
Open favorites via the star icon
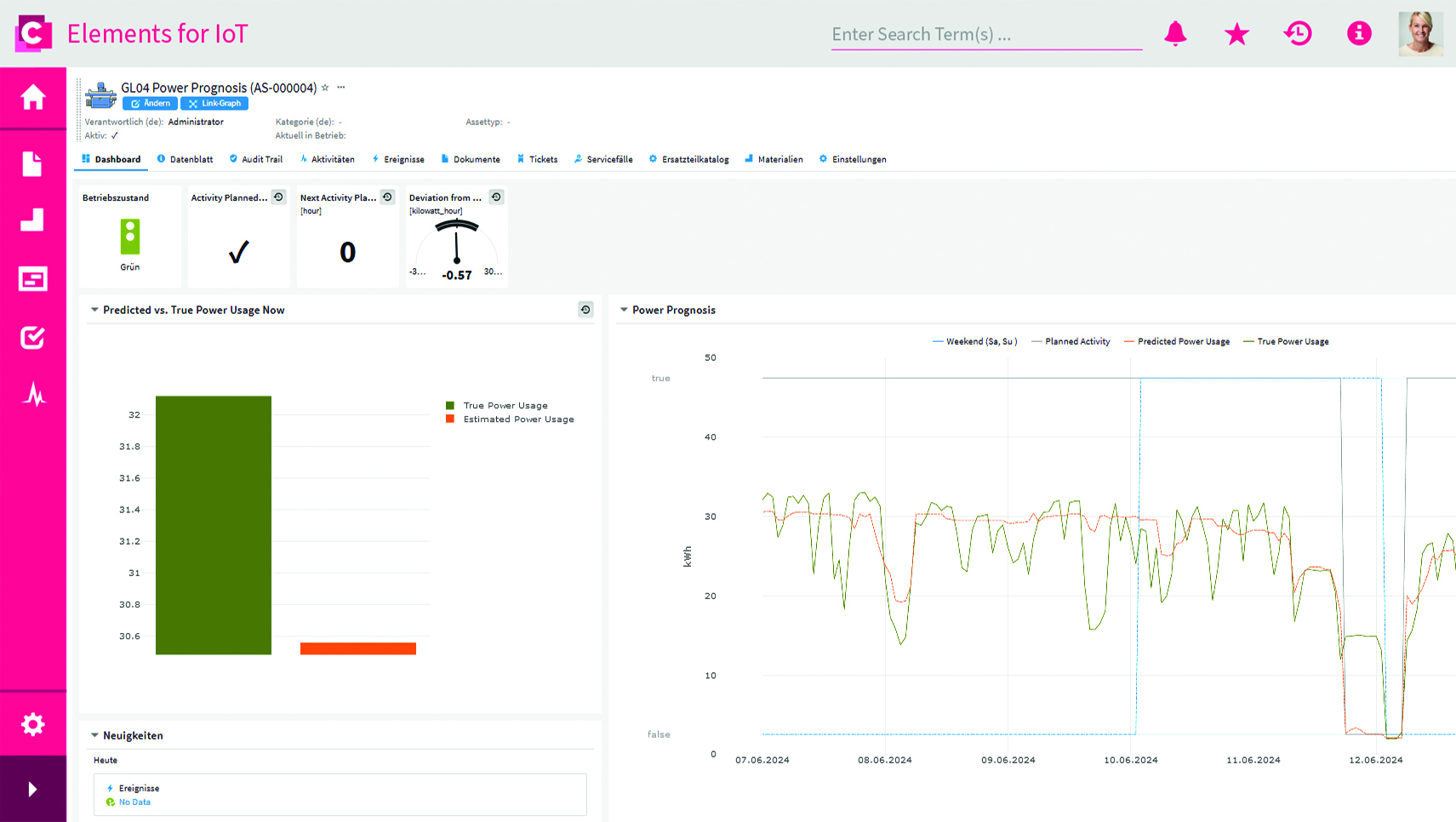point(1236,34)
